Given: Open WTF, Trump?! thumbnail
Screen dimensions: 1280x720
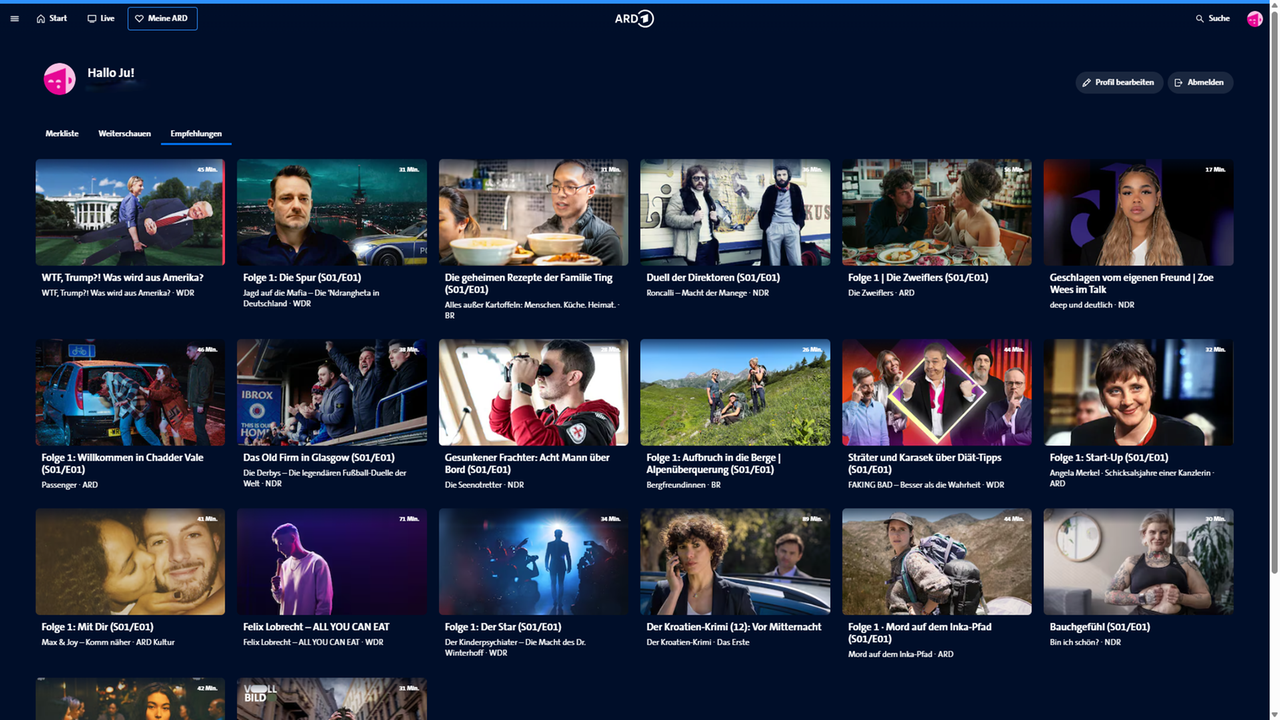Looking at the screenshot, I should click(x=130, y=212).
